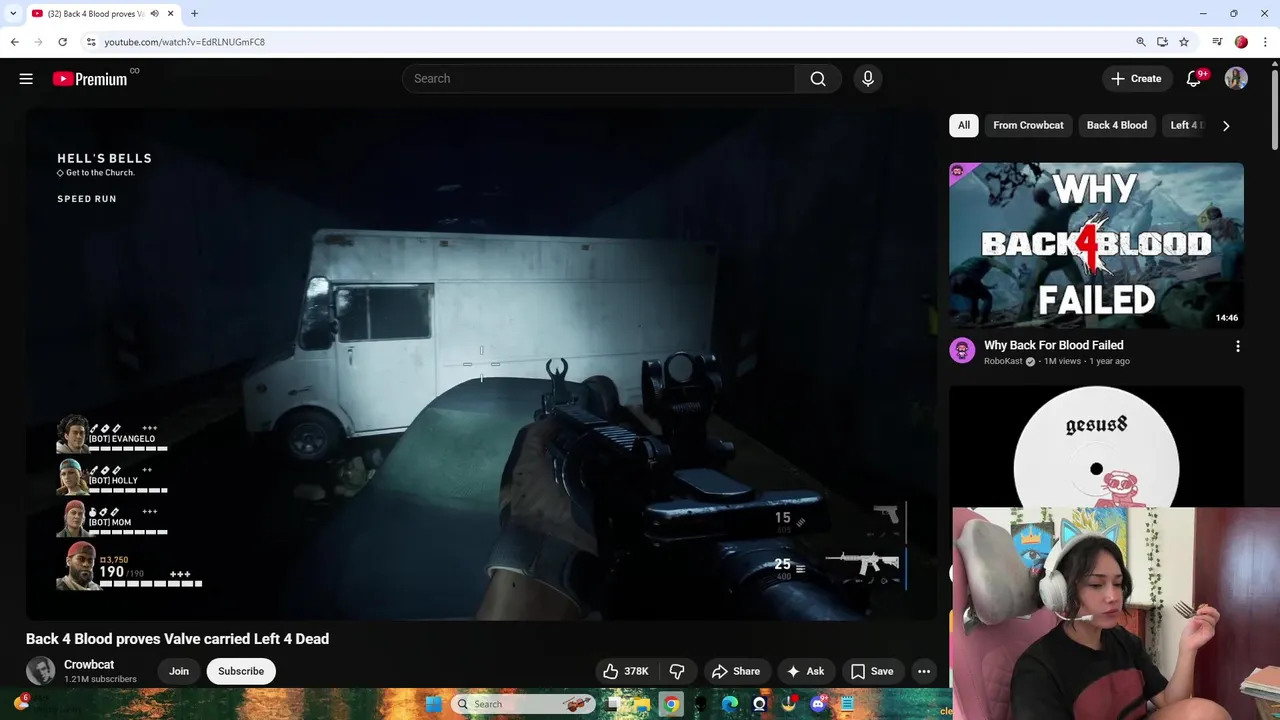
Task: Expand the tab search dropdown arrow
Action: 12,14
